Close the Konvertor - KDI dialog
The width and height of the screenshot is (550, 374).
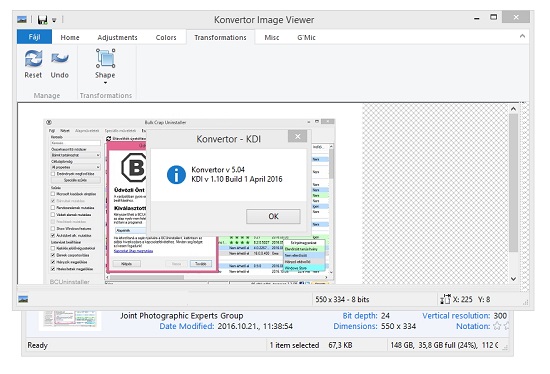click(x=297, y=136)
